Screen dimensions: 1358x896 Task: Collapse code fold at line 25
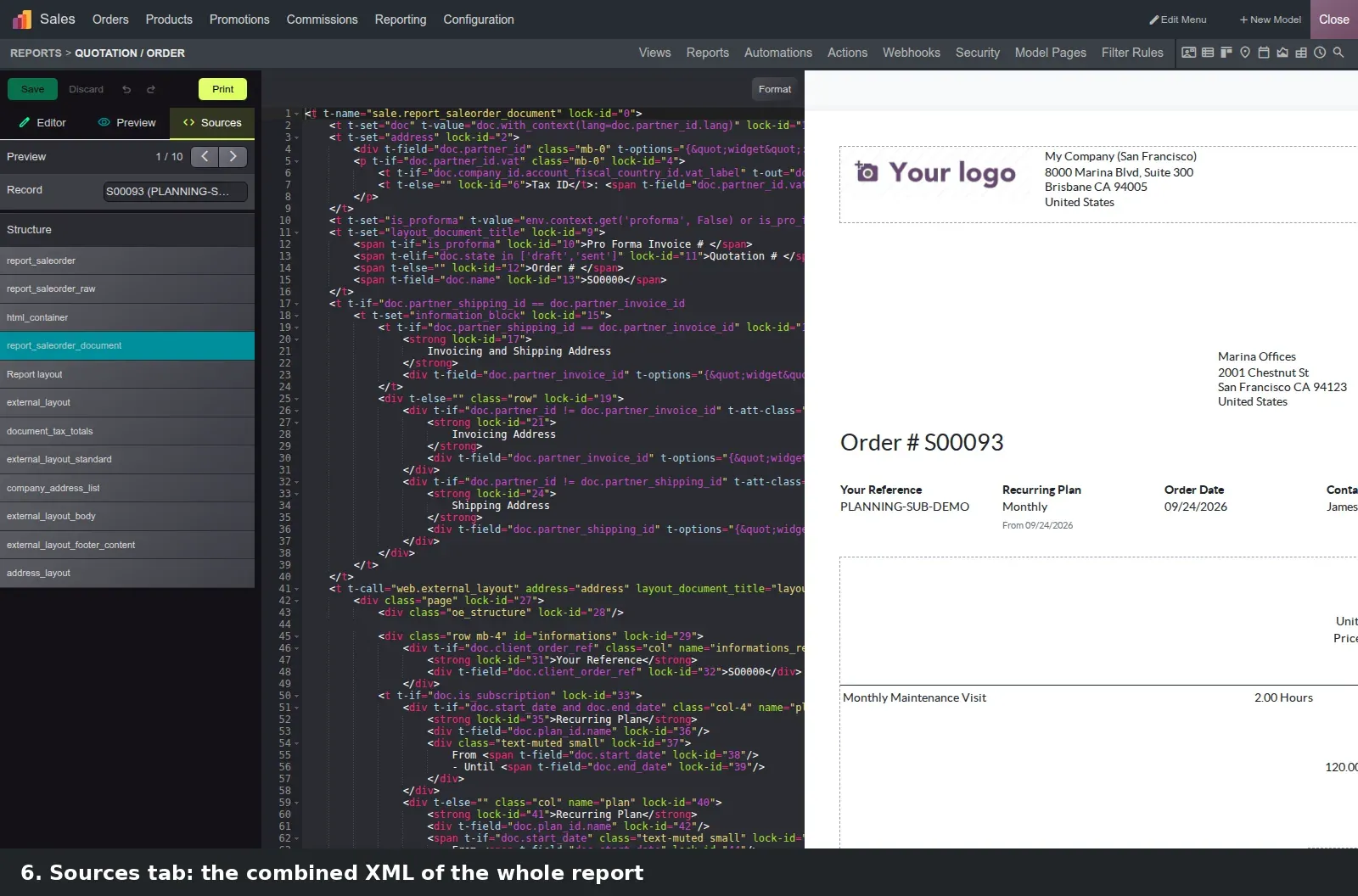tap(297, 399)
